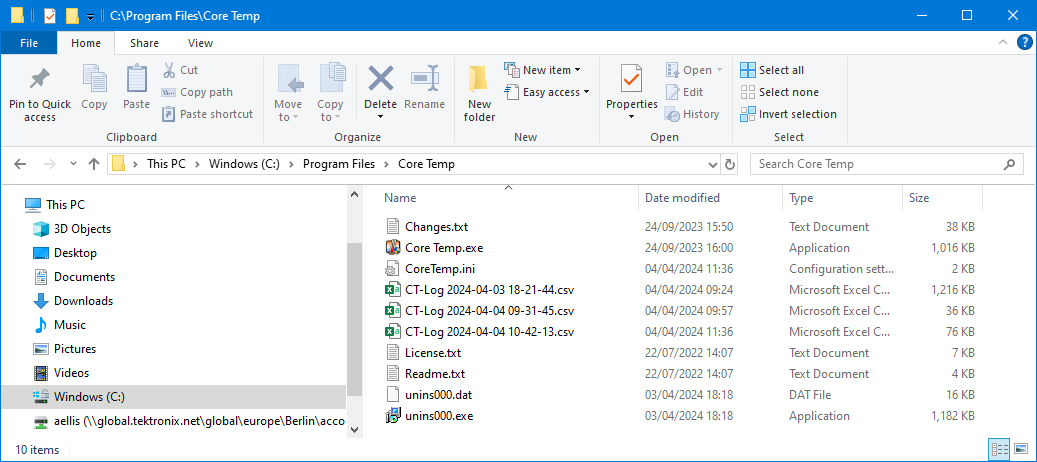Screen dimensions: 1037x462
Task: Click History in the ribbon
Action: (692, 114)
